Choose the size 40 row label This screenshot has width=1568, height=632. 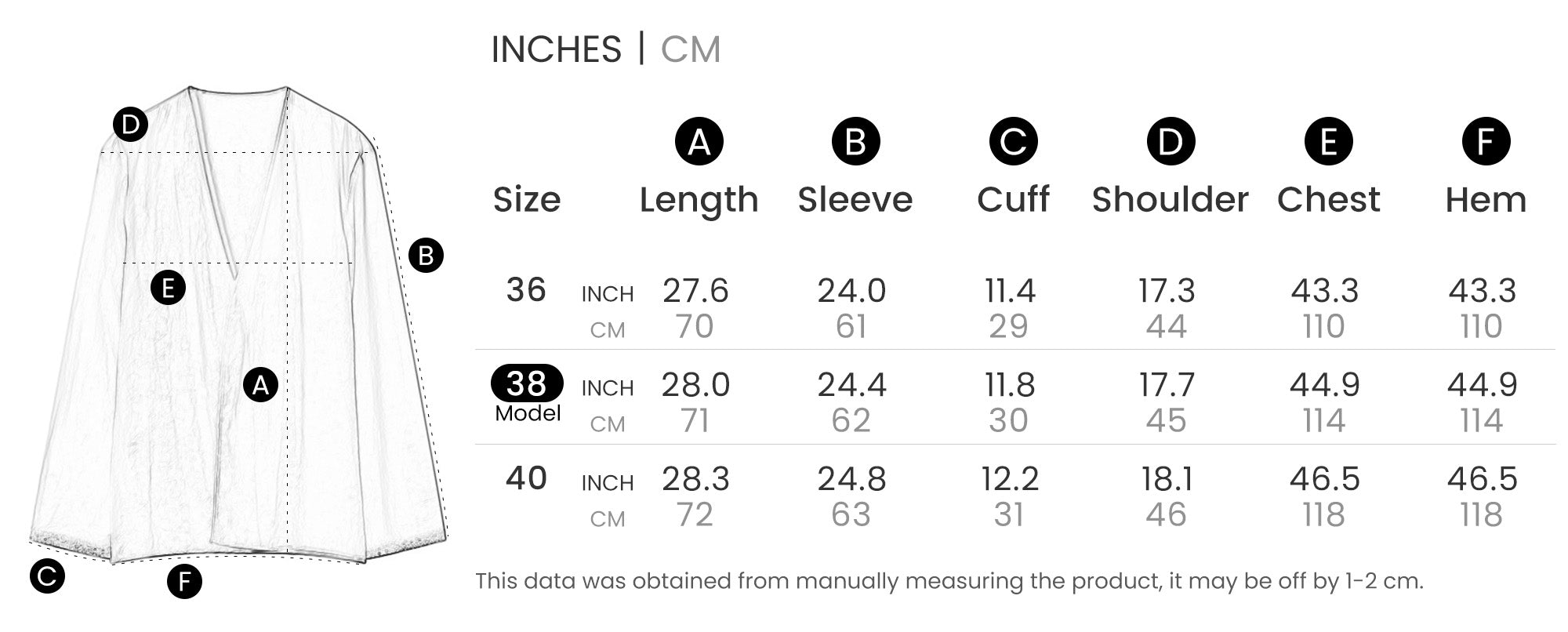coord(525,478)
